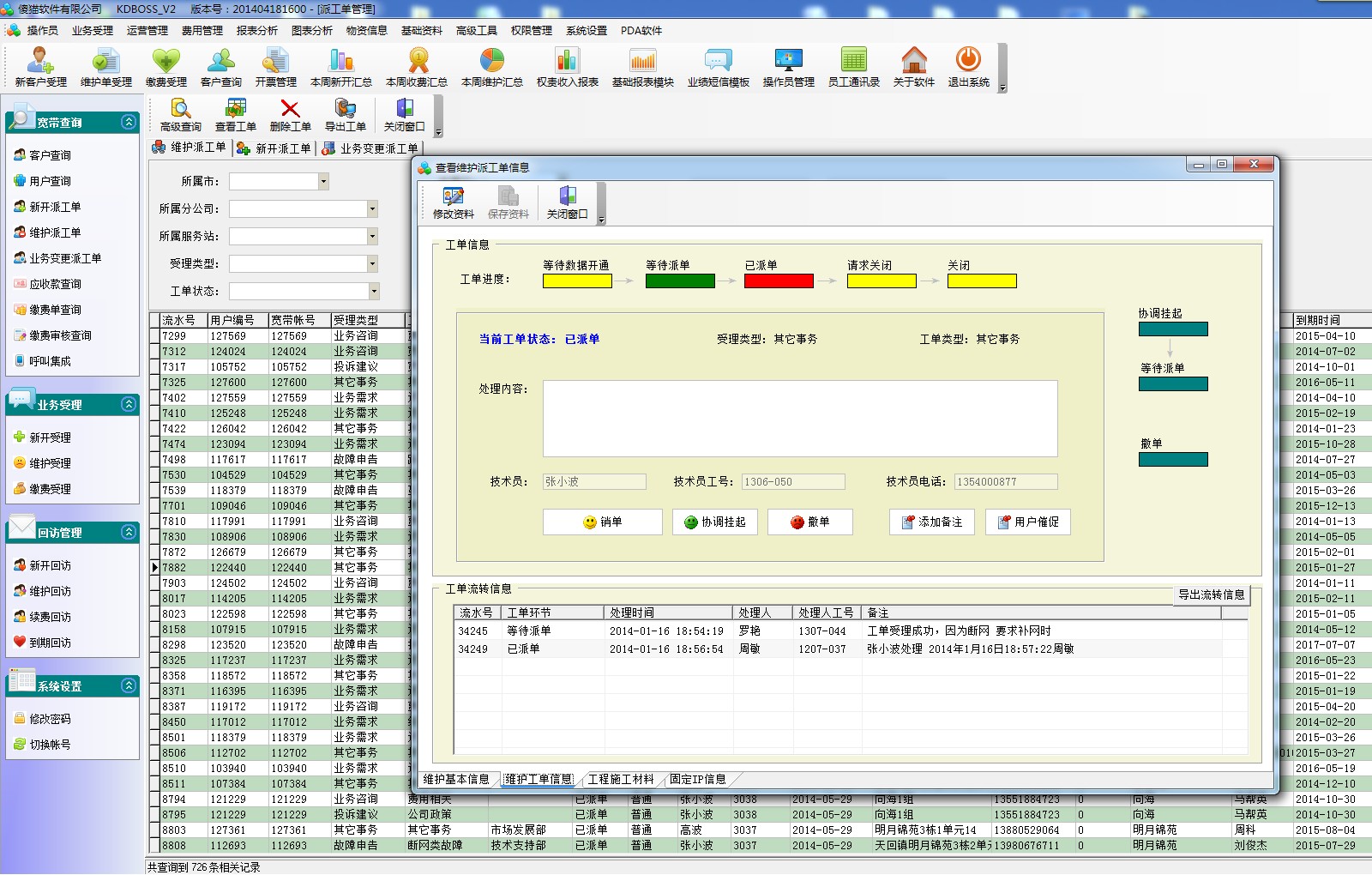Click 技术员工号 field
The image size is (1372, 875).
click(793, 482)
